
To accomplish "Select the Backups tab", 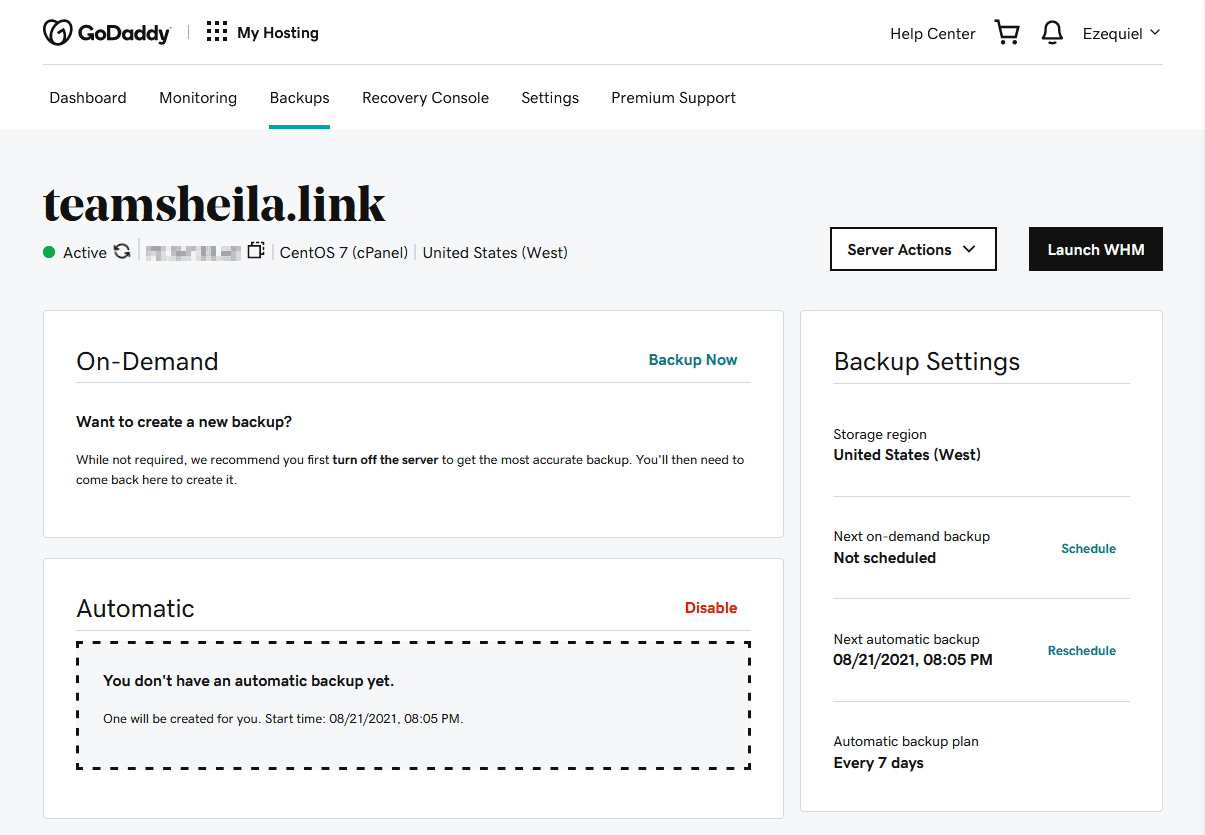I will click(300, 98).
